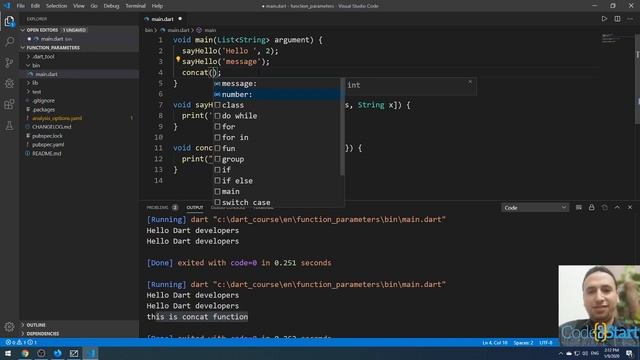Click the errors and warnings status indicator
Viewport: 640px width, 360px height.
click(21, 342)
